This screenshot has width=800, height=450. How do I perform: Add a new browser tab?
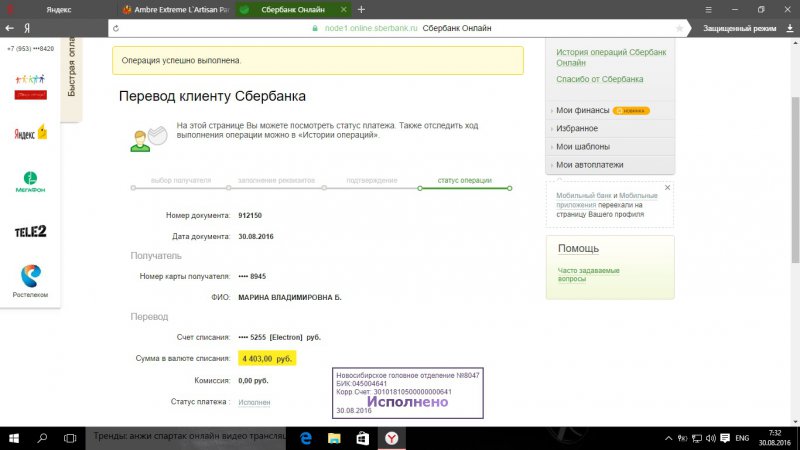point(361,9)
